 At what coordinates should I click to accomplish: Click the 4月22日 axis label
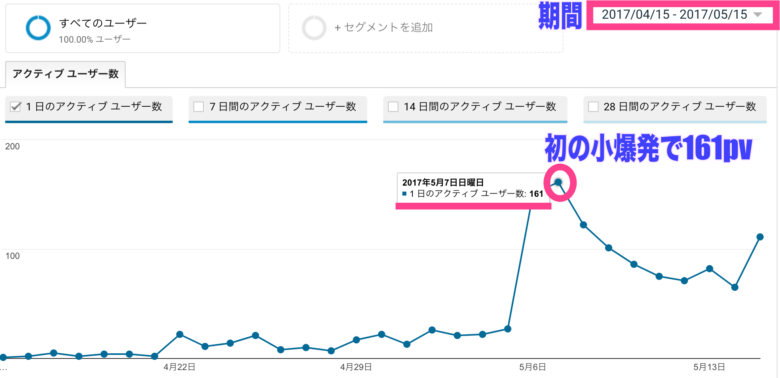pyautogui.click(x=179, y=368)
